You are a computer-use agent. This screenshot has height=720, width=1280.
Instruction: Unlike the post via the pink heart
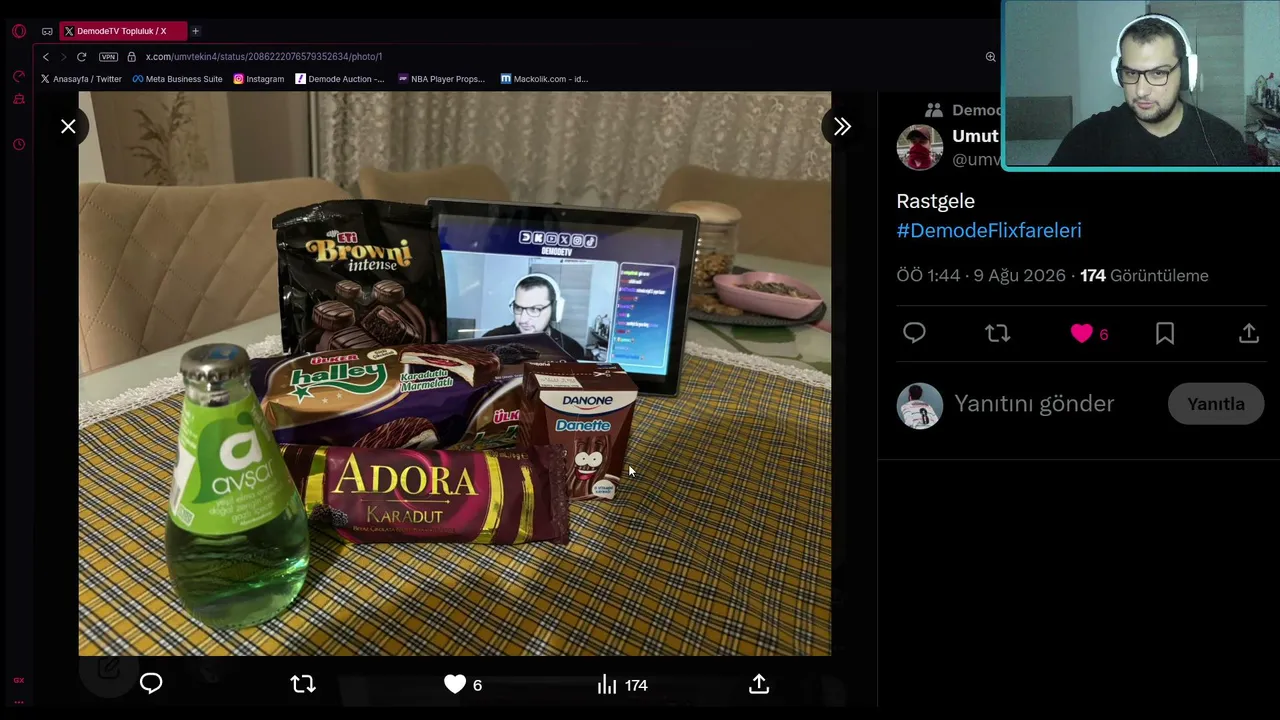[1081, 334]
